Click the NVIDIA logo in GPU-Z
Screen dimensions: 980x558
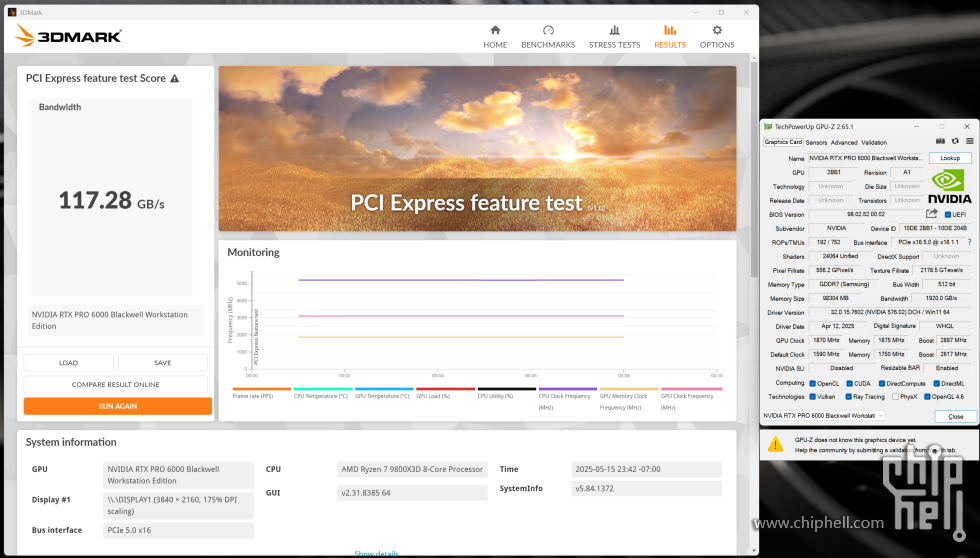click(949, 187)
